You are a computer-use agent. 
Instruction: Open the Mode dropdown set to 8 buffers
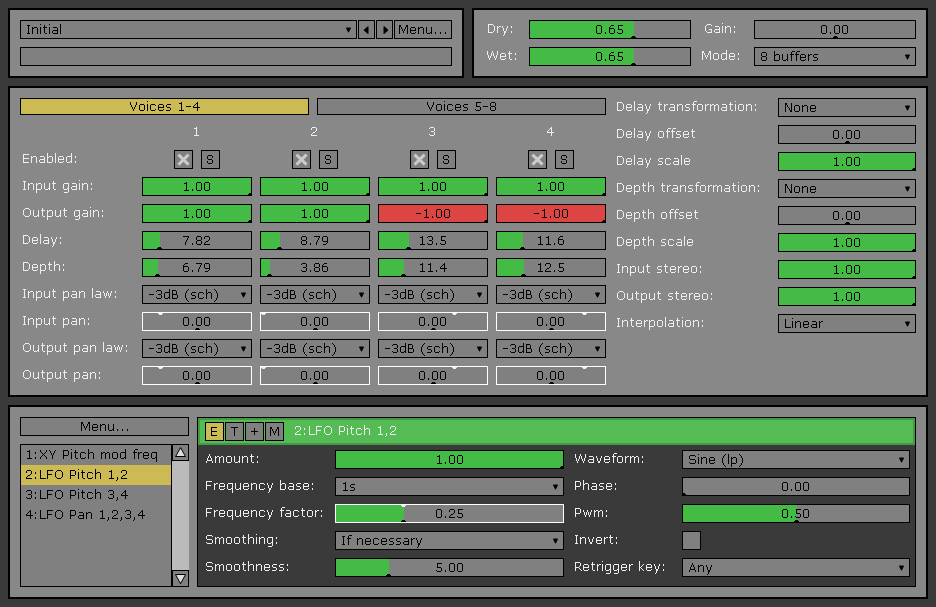coord(834,57)
